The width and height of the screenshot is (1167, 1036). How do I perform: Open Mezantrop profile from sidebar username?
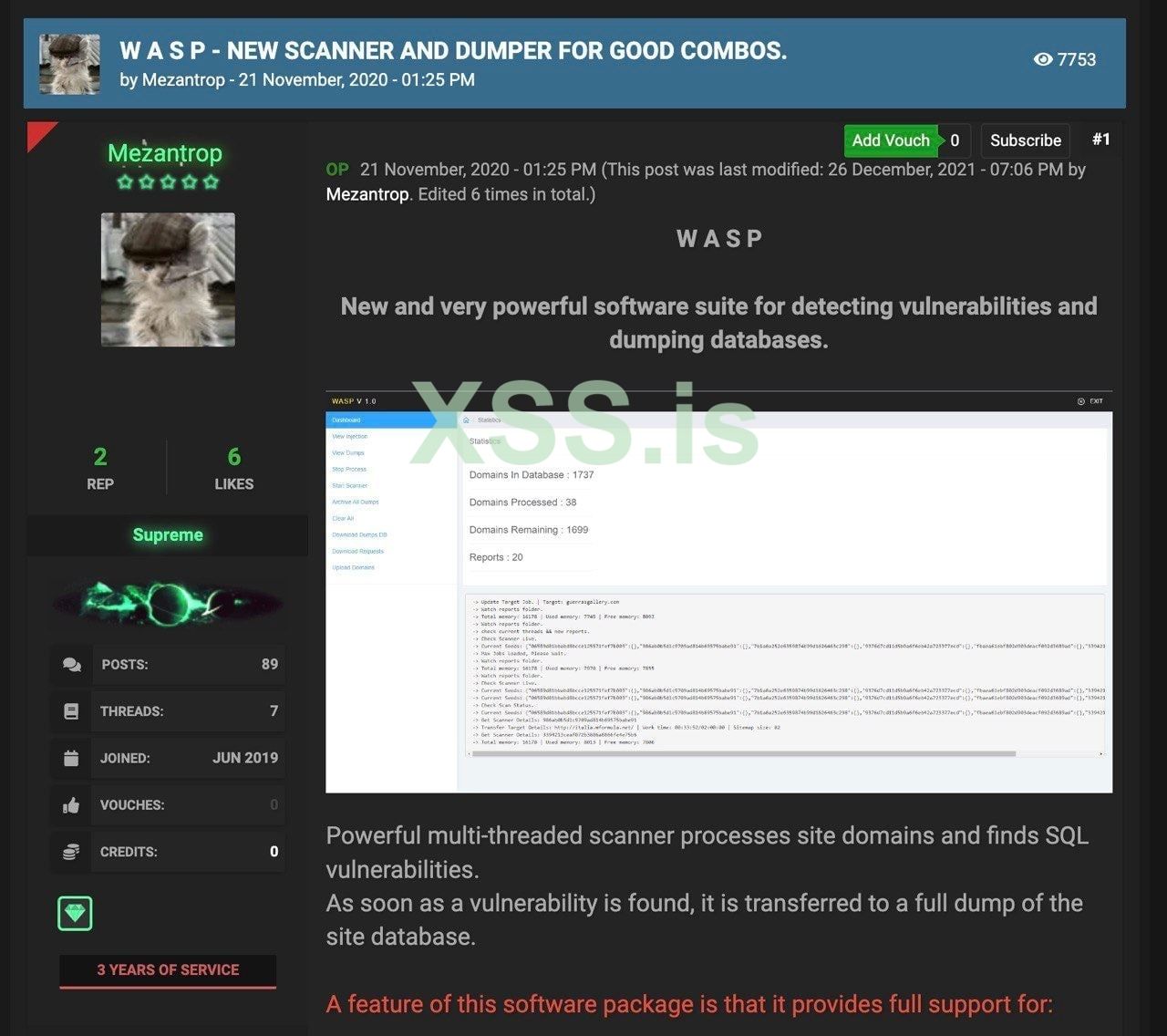pos(165,153)
